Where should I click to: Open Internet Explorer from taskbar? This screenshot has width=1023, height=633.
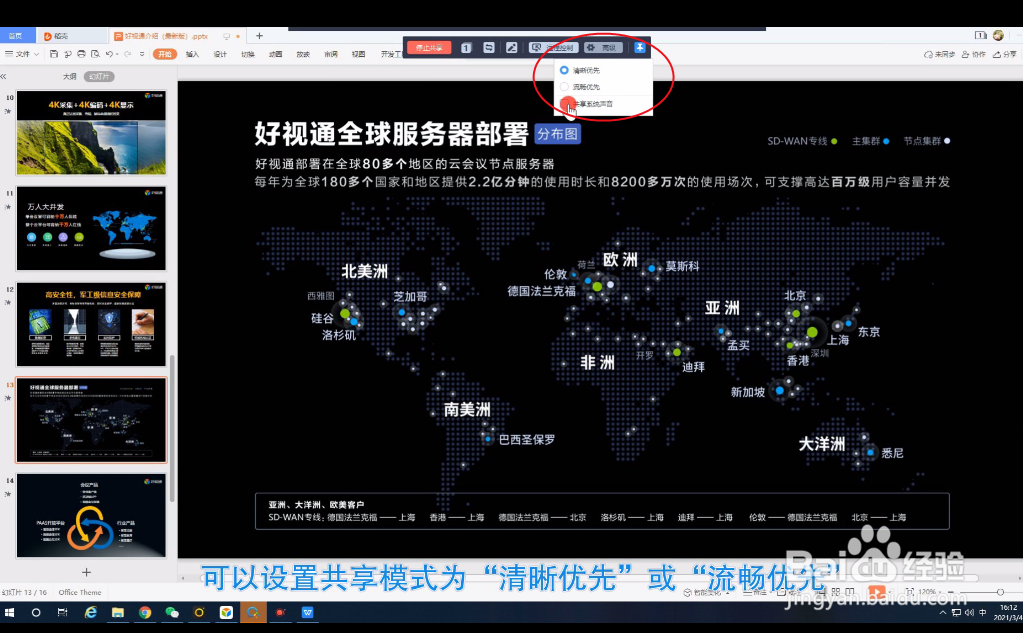tap(90, 612)
